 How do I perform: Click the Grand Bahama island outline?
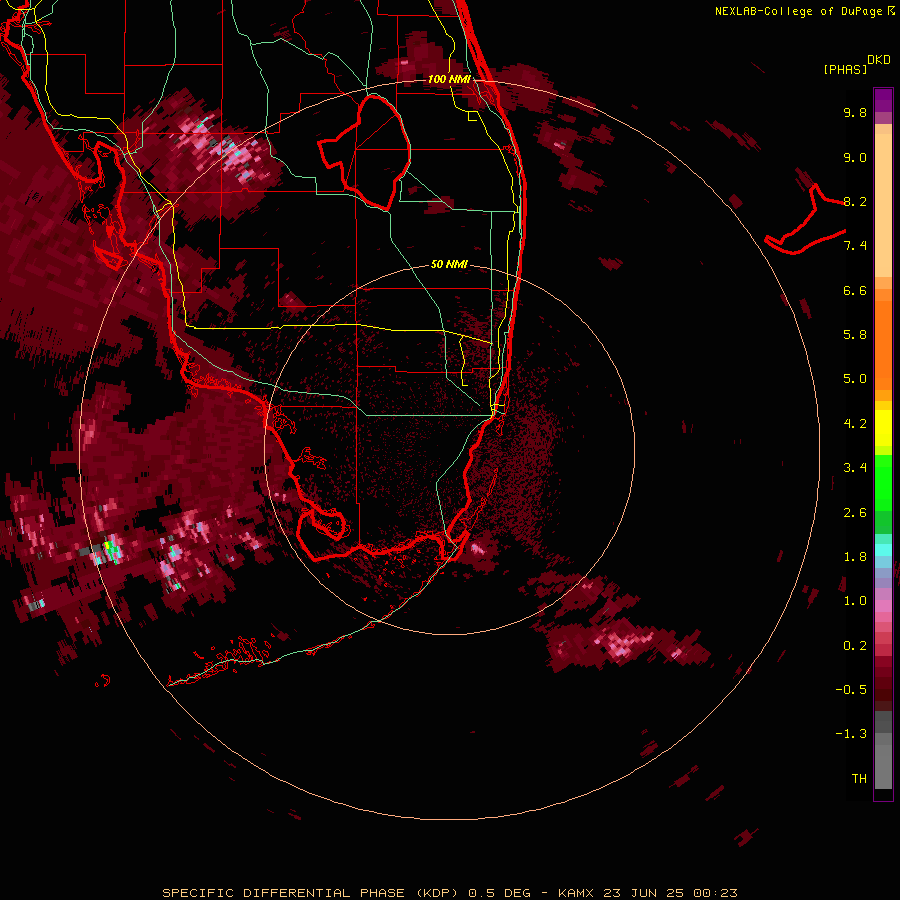(x=805, y=221)
